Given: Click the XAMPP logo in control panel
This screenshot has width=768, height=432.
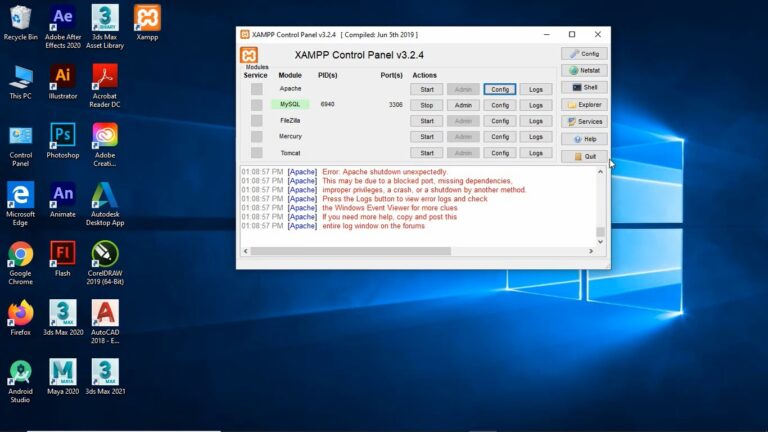Looking at the screenshot, I should click(x=249, y=55).
